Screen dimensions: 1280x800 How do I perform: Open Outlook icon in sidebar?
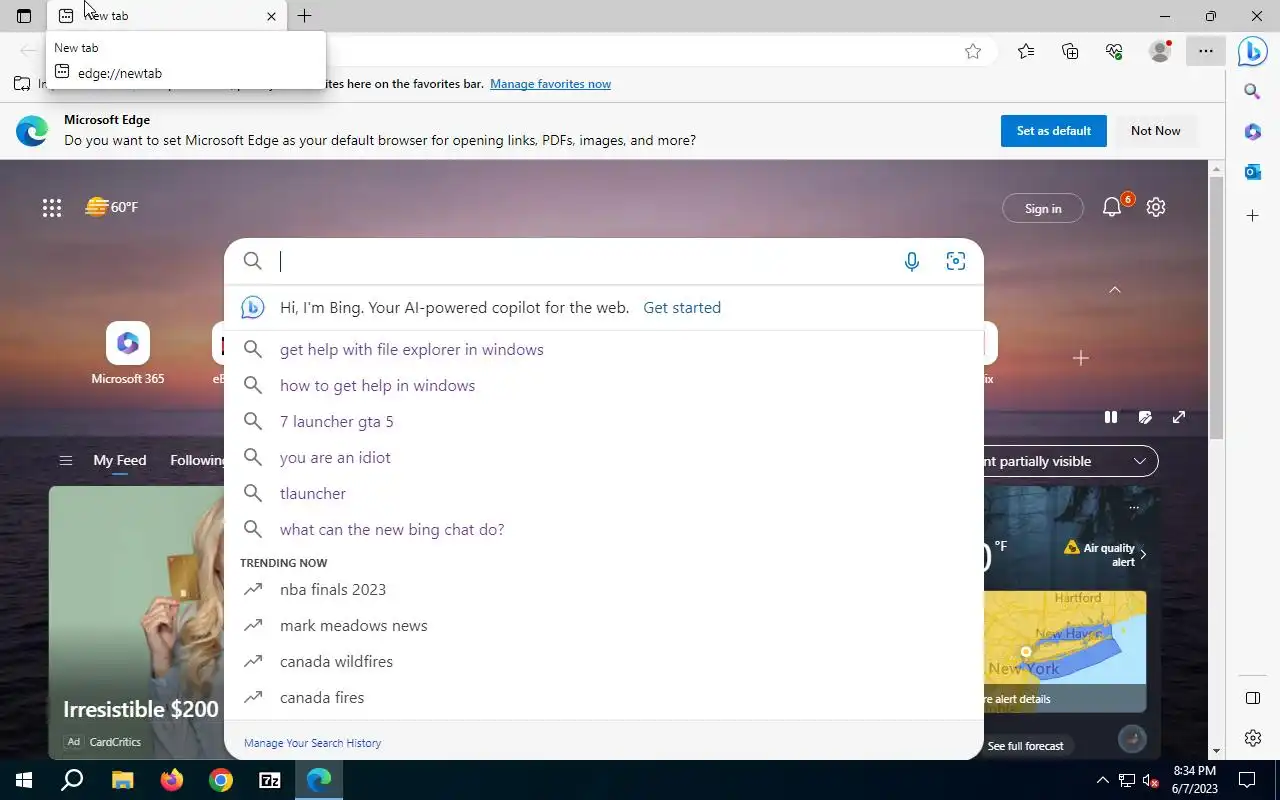coord(1252,172)
